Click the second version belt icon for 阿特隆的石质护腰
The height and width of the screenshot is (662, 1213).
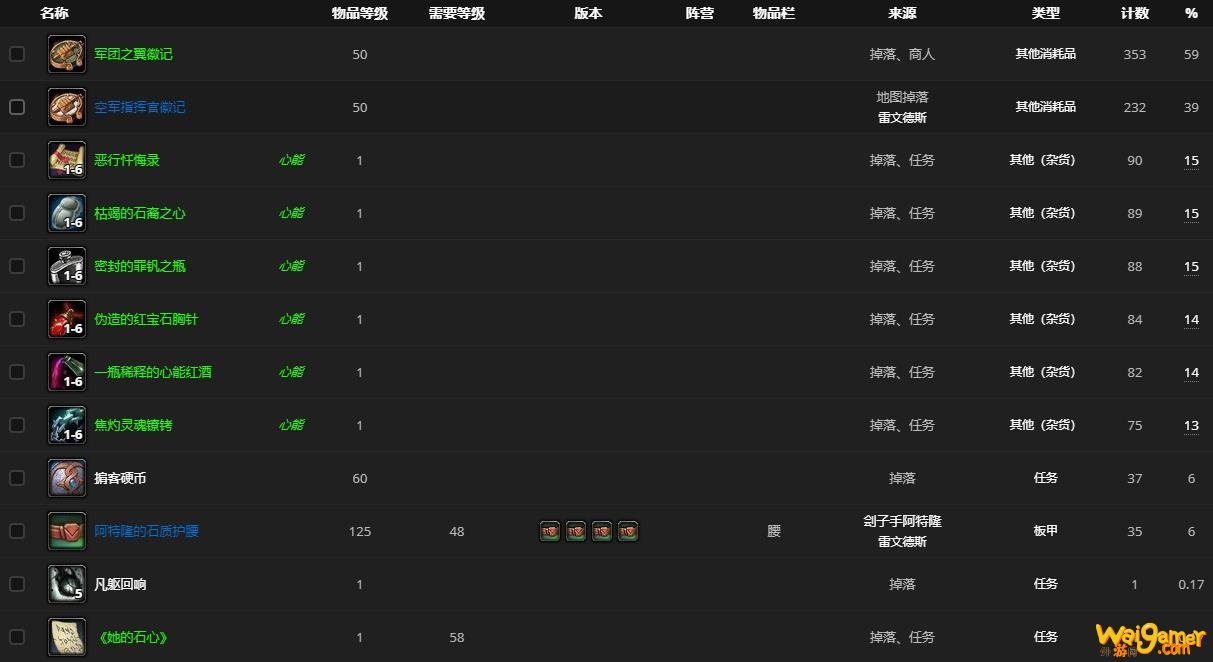[x=576, y=531]
